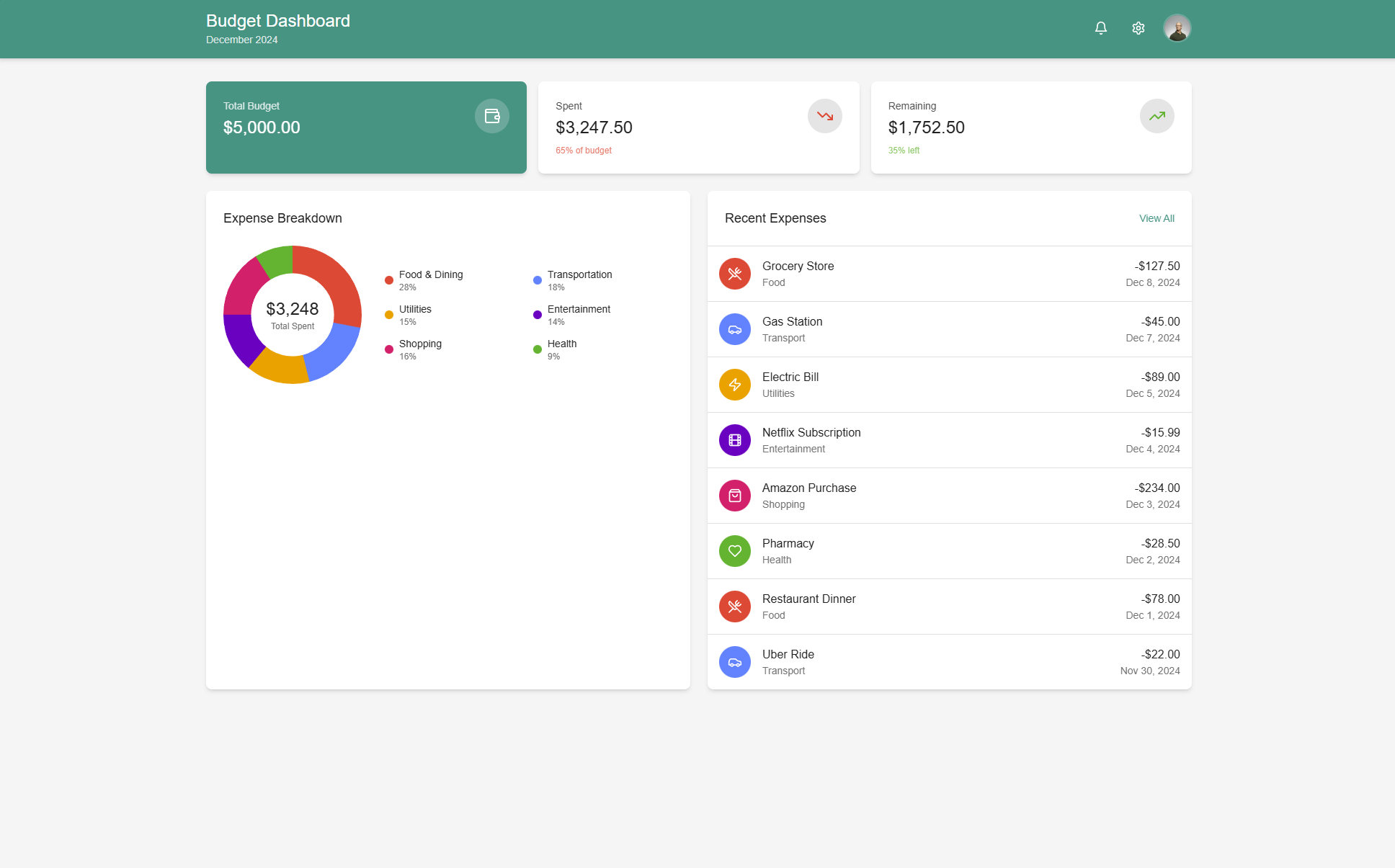The height and width of the screenshot is (868, 1395).
Task: Open the notifications bell icon
Action: pos(1100,28)
